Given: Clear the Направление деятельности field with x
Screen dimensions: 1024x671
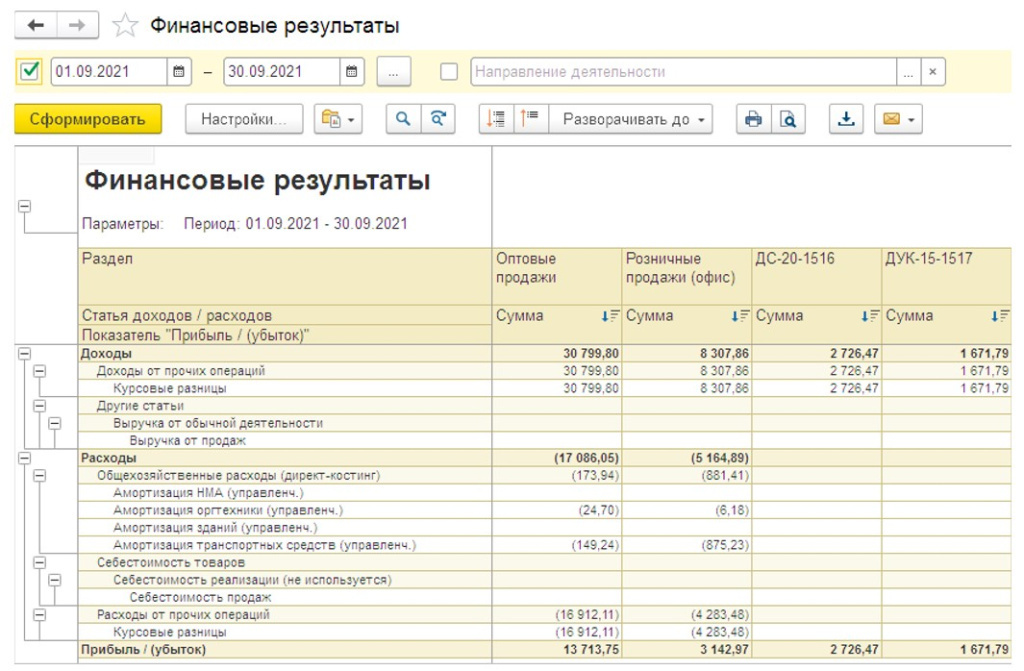Looking at the screenshot, I should point(932,72).
